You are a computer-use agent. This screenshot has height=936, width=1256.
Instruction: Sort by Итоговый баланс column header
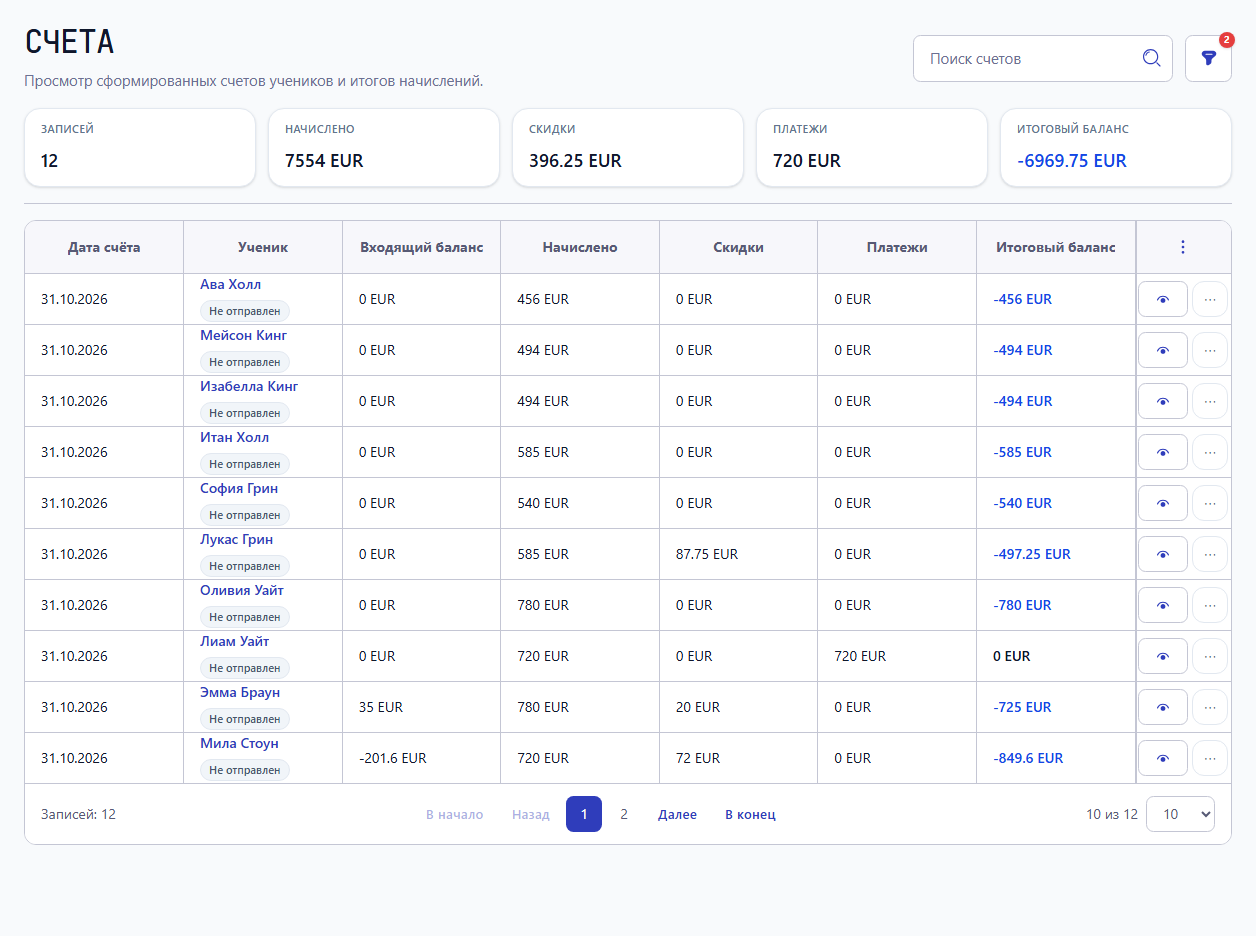pyautogui.click(x=1056, y=247)
